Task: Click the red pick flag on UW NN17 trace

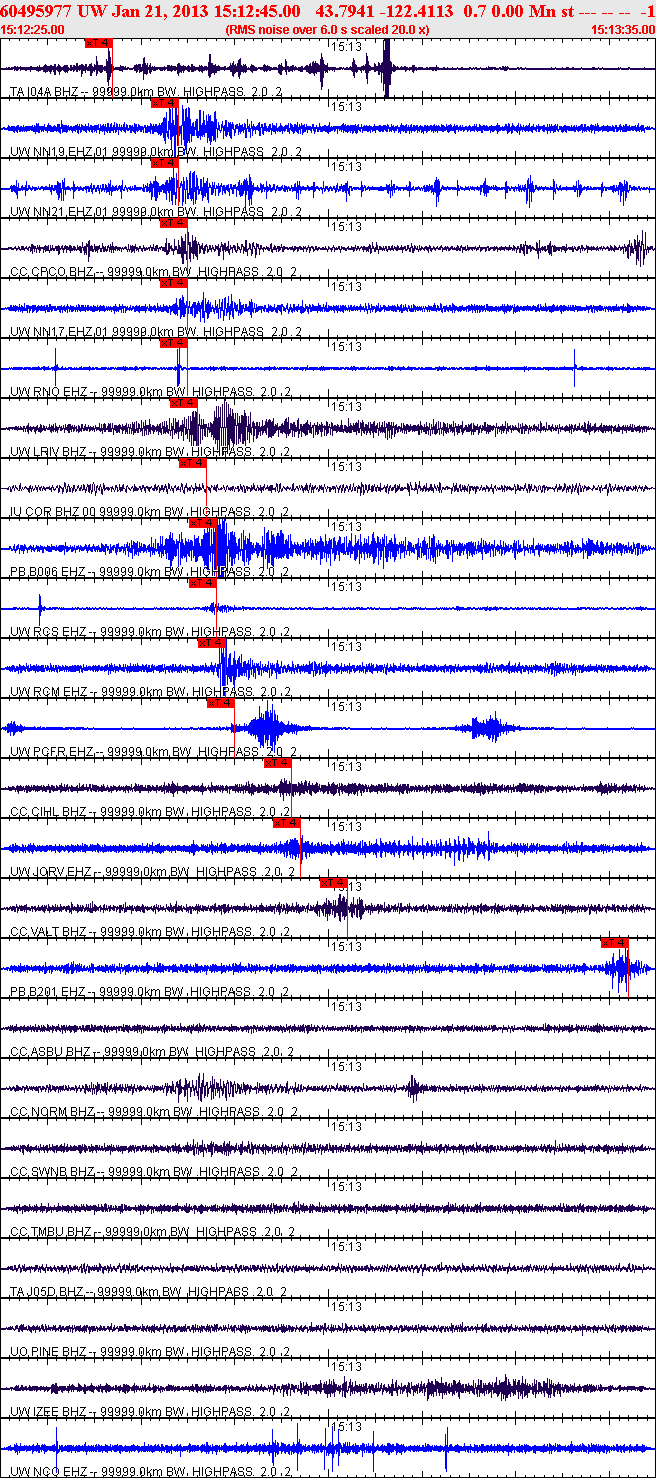Action: coord(173,282)
